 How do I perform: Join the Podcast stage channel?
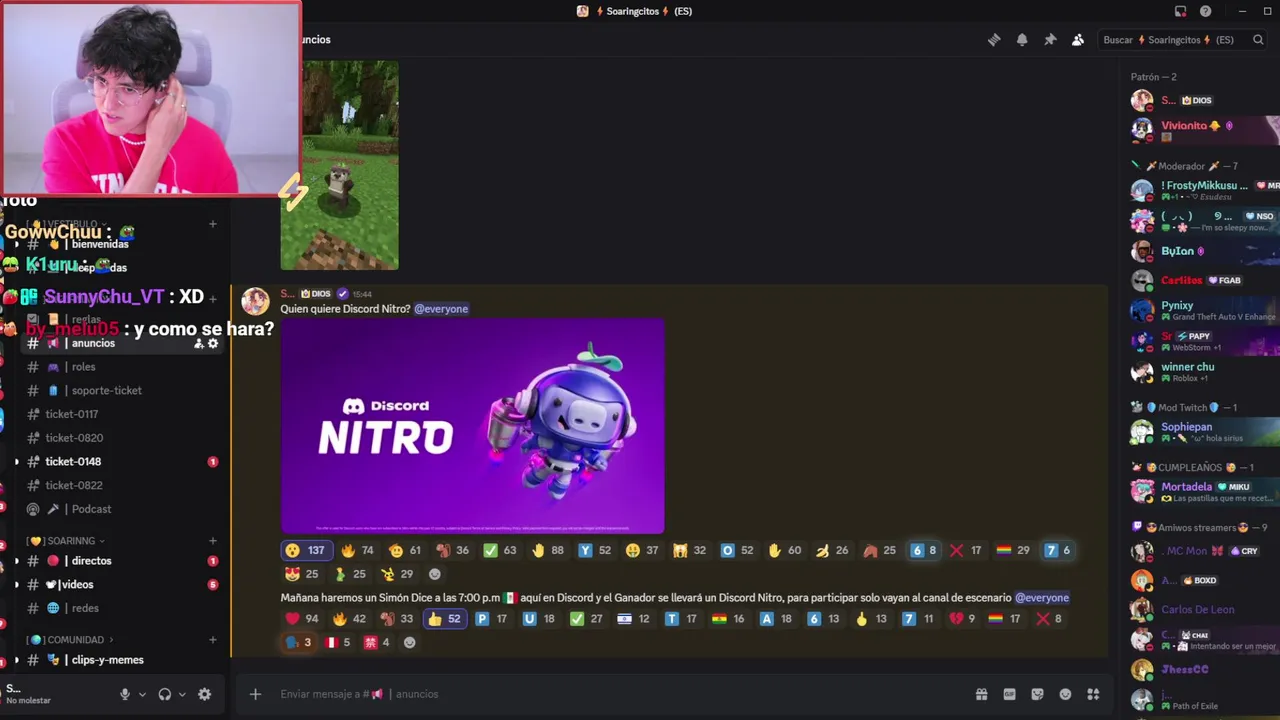123,509
